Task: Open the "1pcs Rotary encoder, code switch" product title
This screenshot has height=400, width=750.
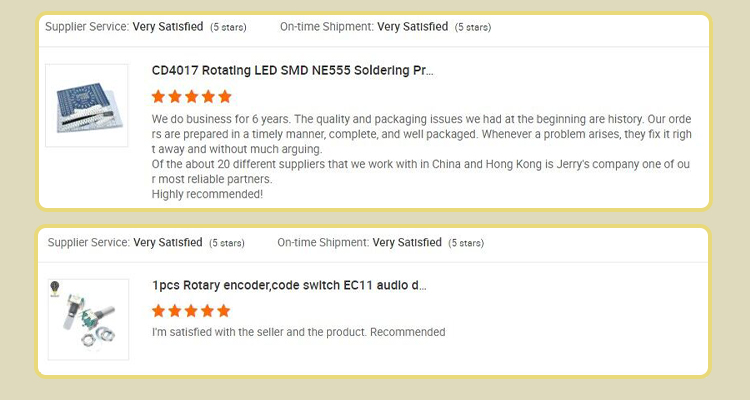Action: 289,285
